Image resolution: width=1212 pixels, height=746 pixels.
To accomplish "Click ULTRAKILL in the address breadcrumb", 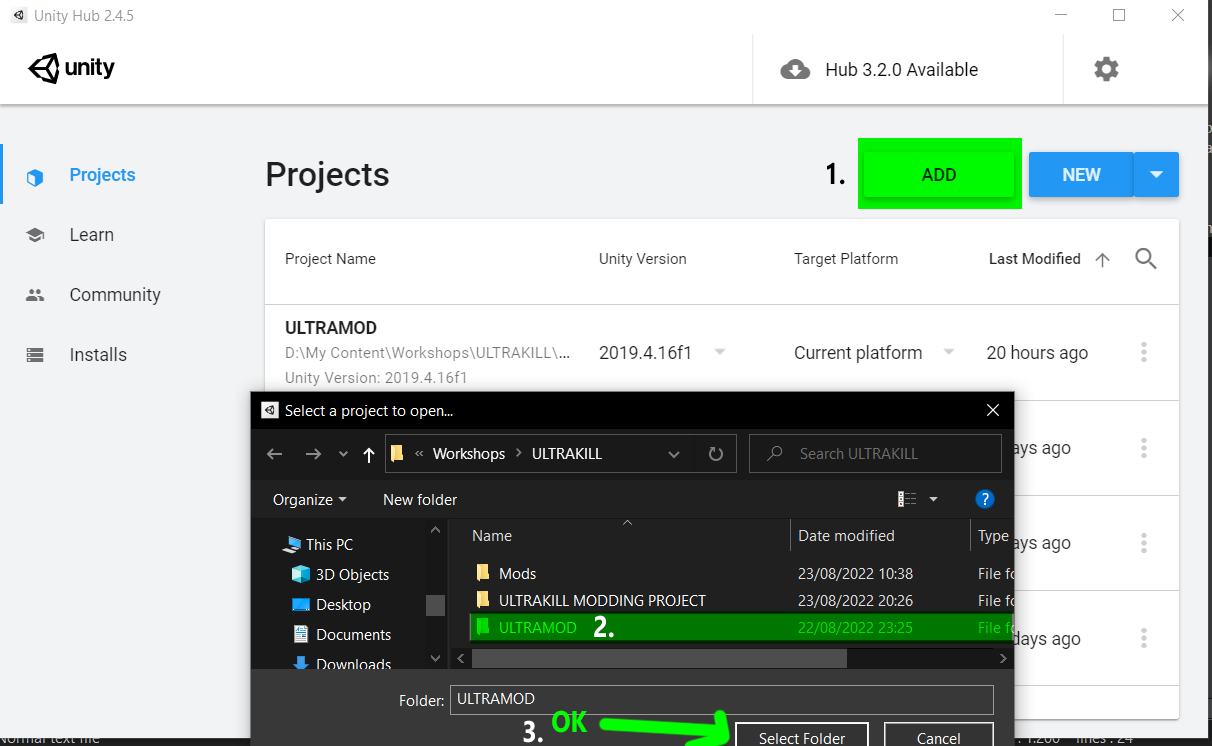I will (567, 454).
